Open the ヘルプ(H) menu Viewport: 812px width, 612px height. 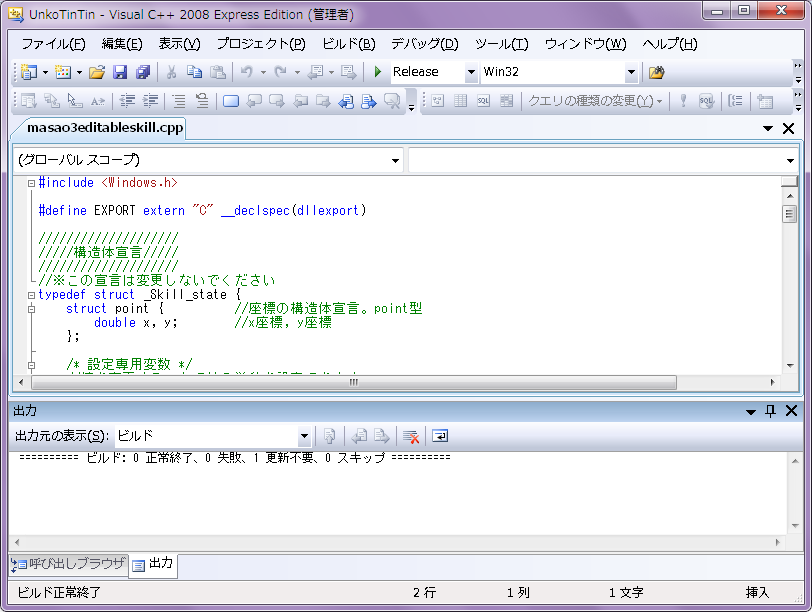(670, 44)
